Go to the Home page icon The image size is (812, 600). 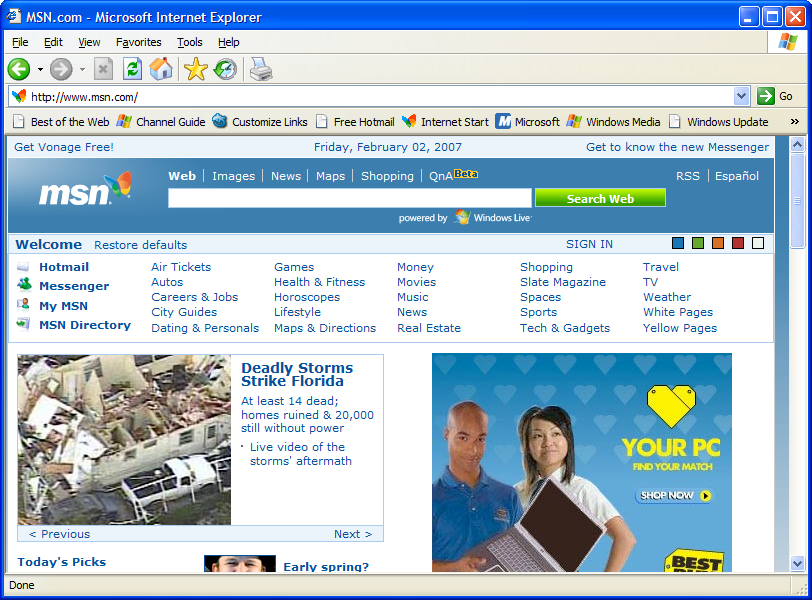(161, 69)
